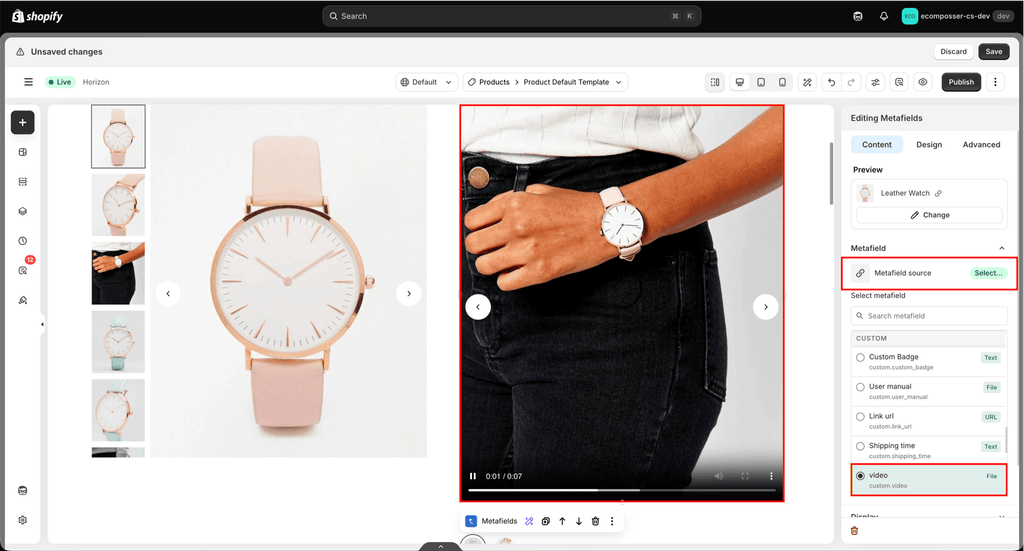
Task: Select the Shipping time metafield radio
Action: point(860,447)
